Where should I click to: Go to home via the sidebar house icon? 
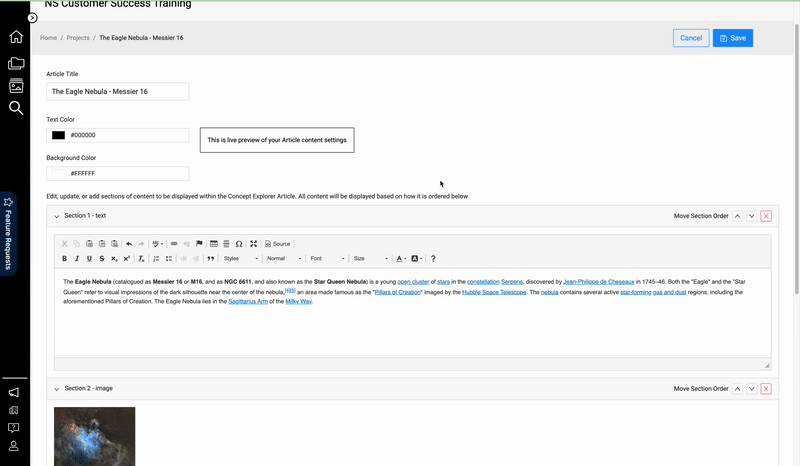(x=16, y=38)
